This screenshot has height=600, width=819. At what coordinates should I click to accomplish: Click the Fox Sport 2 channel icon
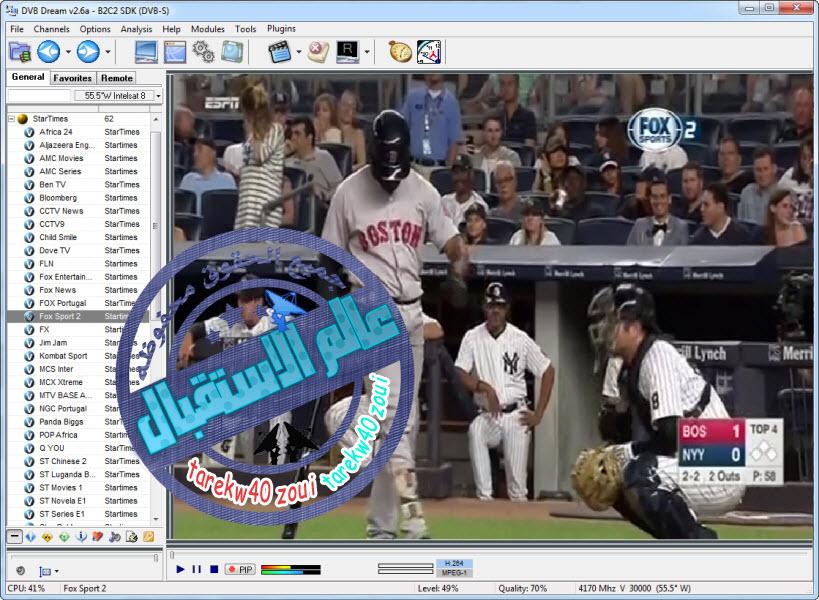click(29, 316)
